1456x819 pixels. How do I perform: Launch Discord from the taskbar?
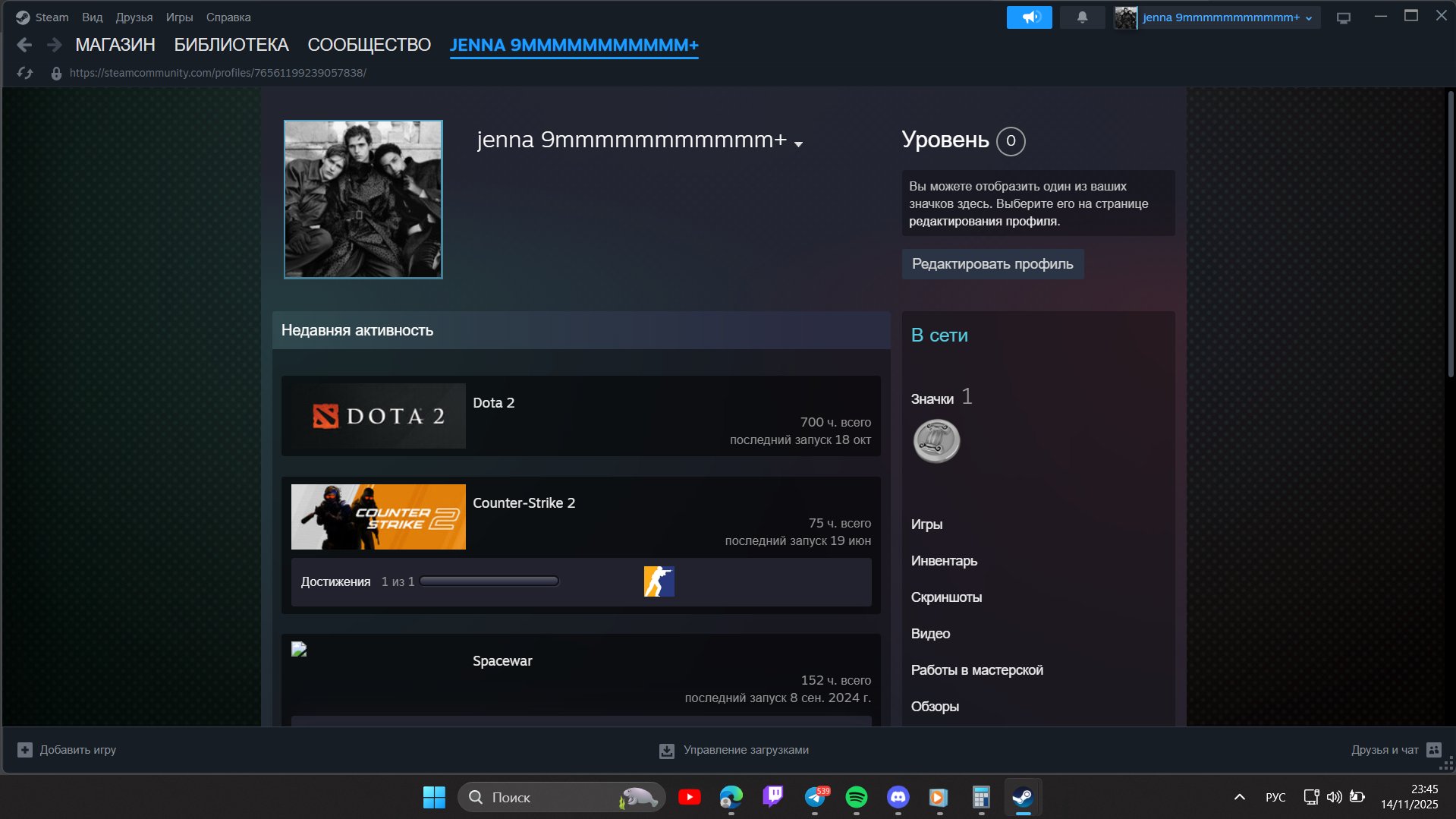tap(898, 797)
